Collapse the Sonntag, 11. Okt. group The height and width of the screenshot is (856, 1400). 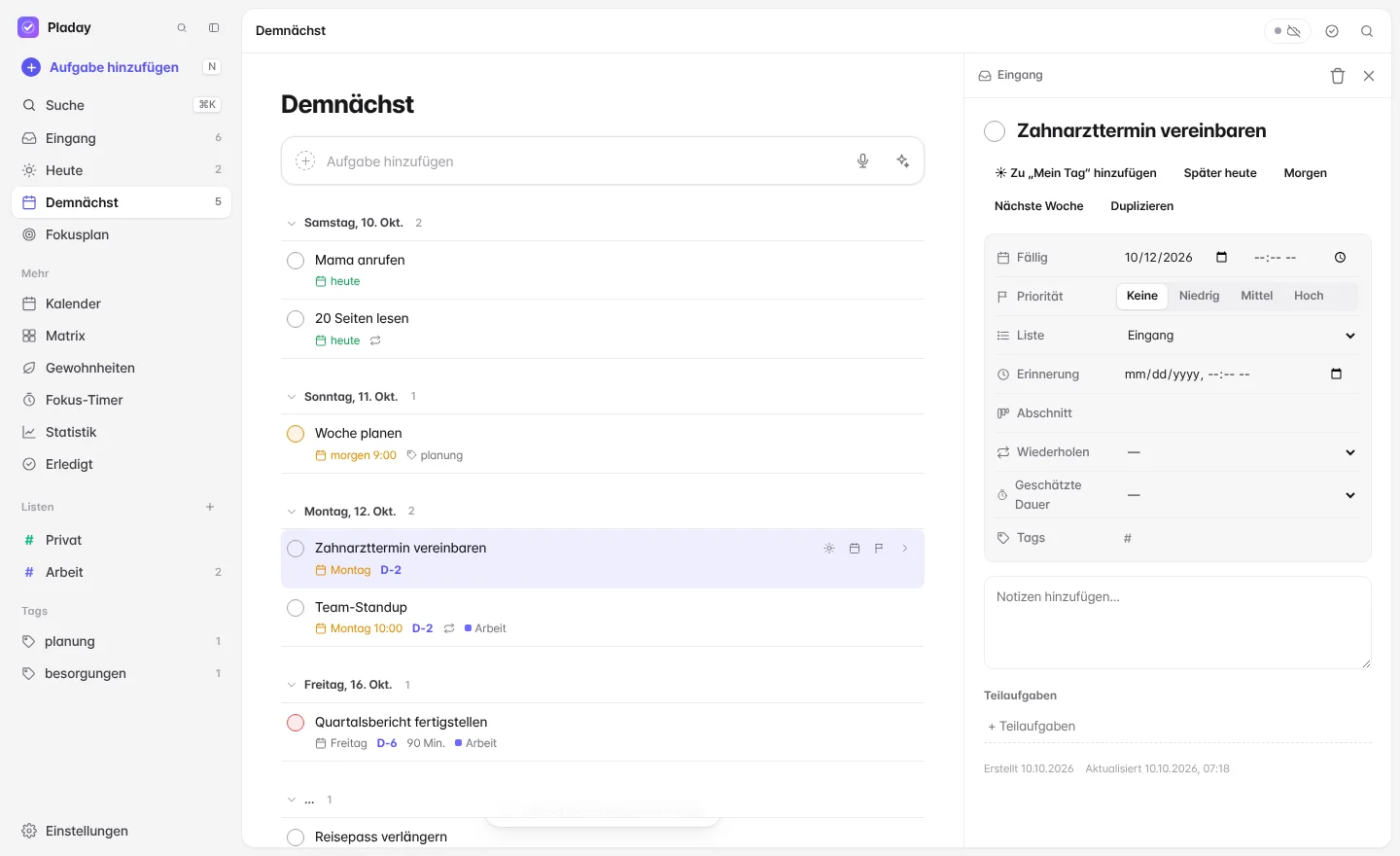tap(292, 397)
